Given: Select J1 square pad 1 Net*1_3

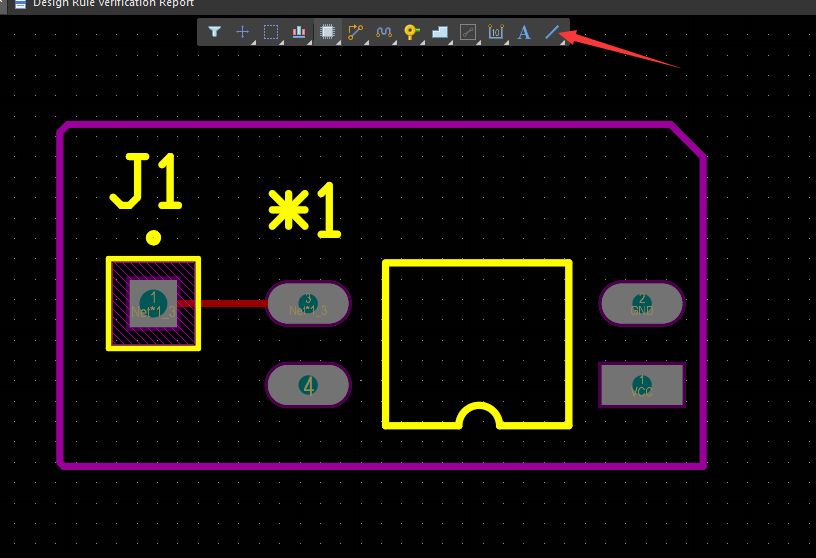Looking at the screenshot, I should pyautogui.click(x=153, y=304).
